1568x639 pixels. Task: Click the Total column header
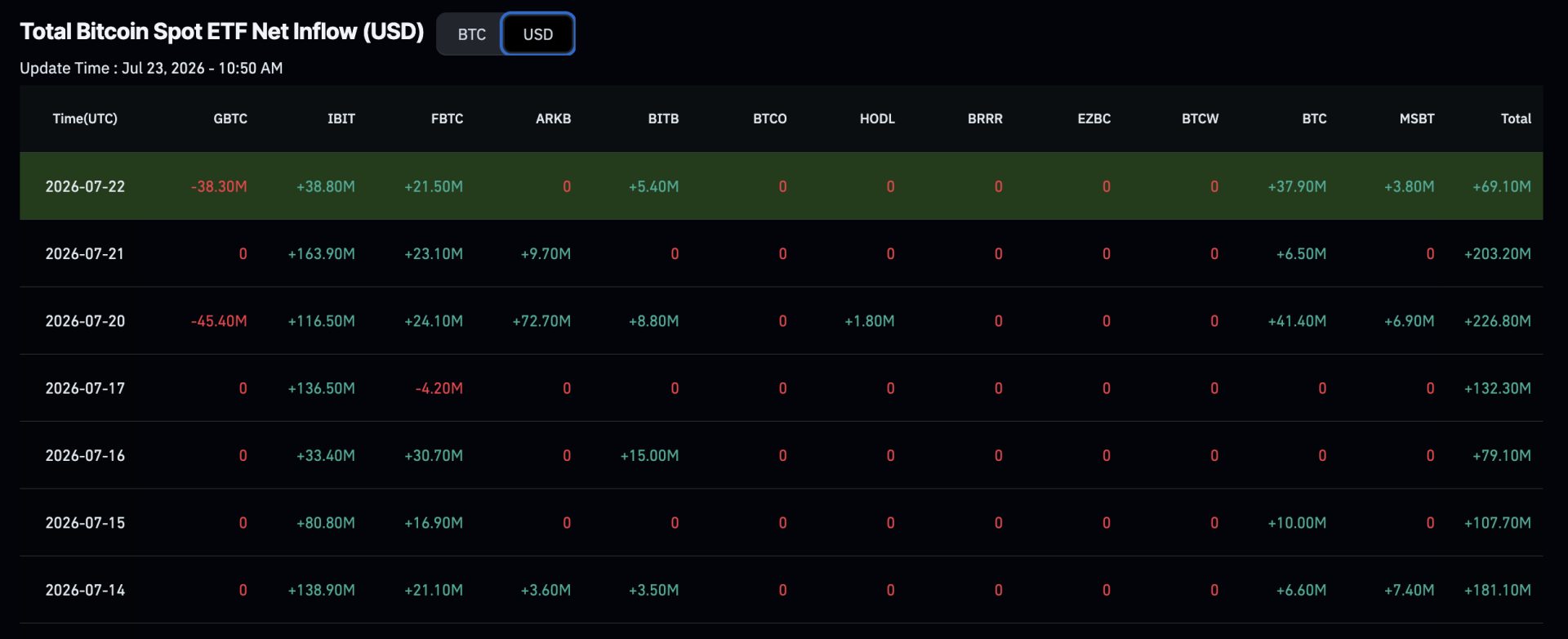click(1516, 118)
